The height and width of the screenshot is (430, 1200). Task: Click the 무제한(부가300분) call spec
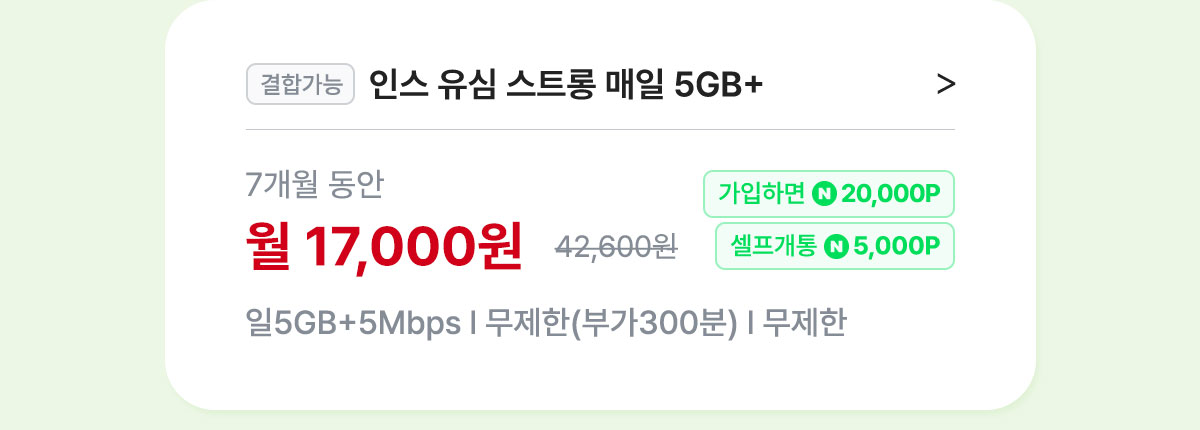tap(611, 324)
